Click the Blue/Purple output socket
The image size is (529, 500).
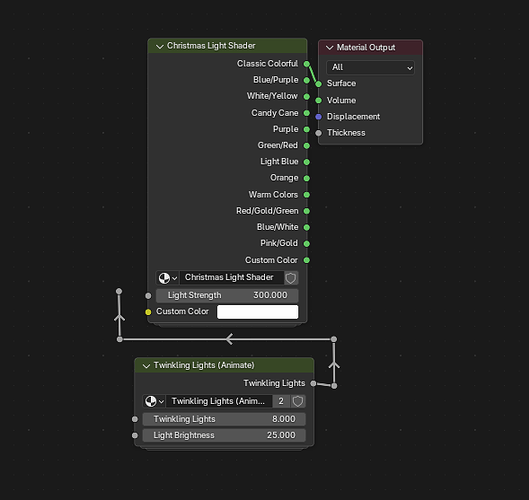[307, 80]
